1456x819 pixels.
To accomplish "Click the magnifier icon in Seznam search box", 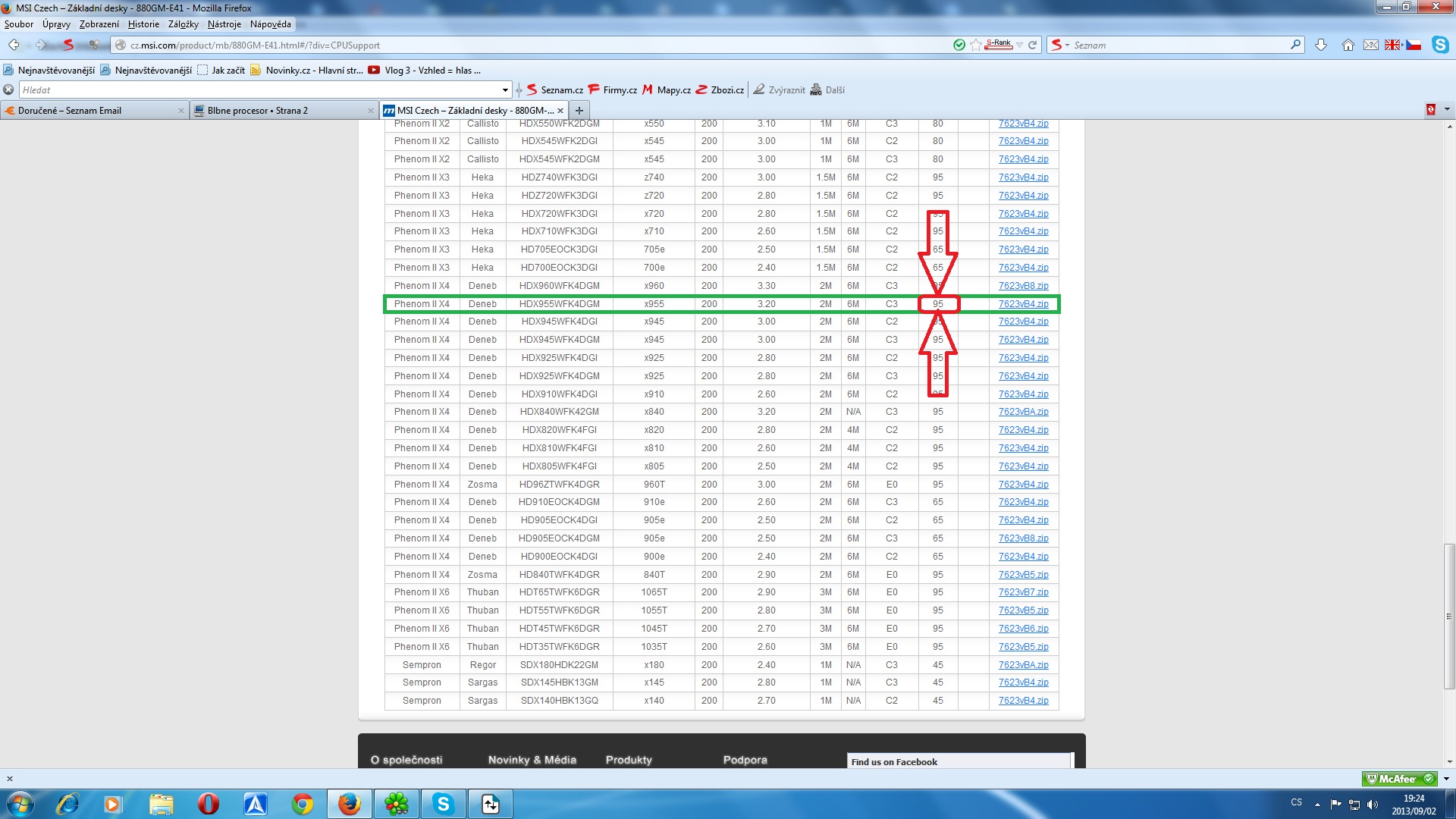I will (x=1295, y=45).
